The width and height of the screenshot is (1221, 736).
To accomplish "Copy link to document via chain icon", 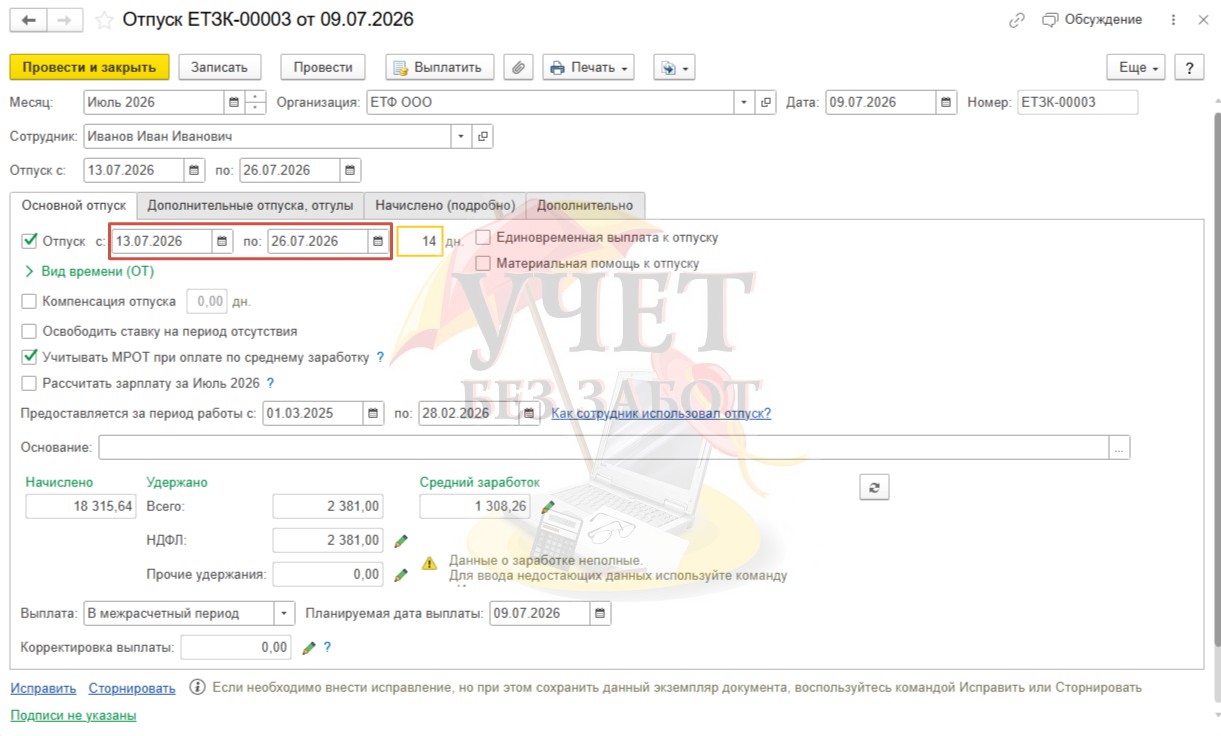I will (x=1017, y=20).
